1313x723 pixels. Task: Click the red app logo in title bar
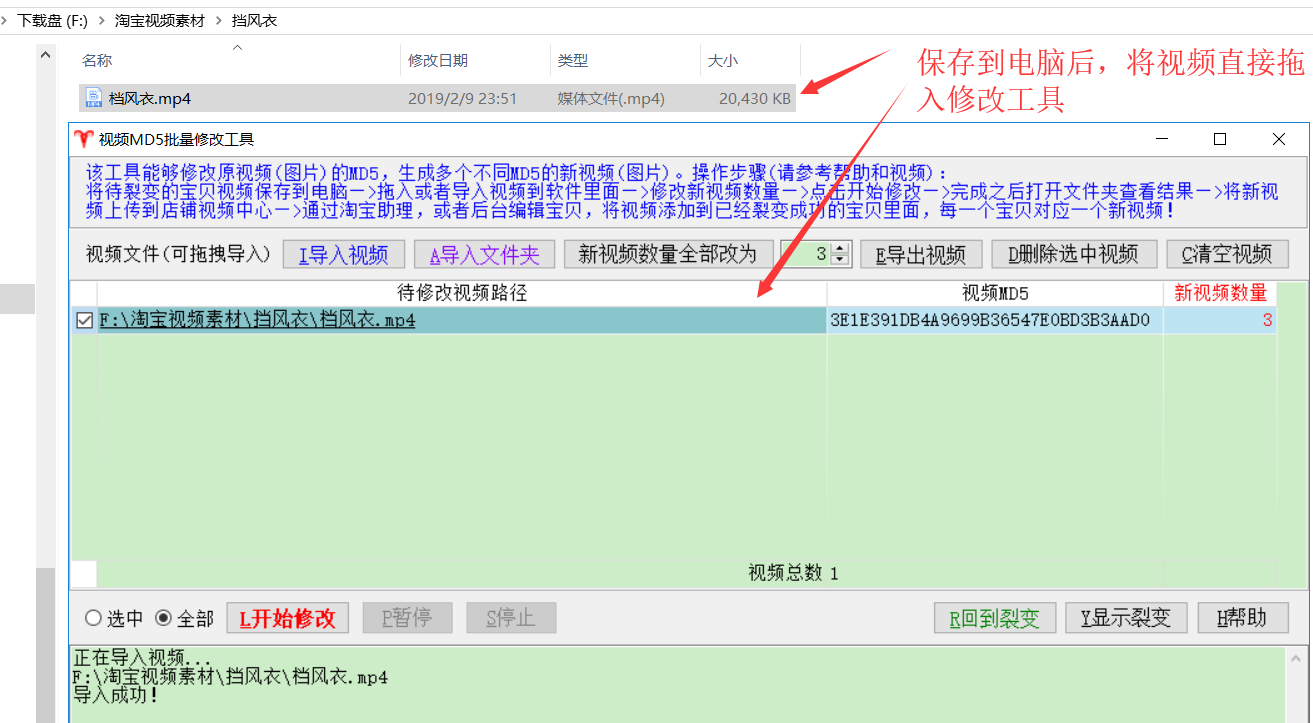(83, 140)
